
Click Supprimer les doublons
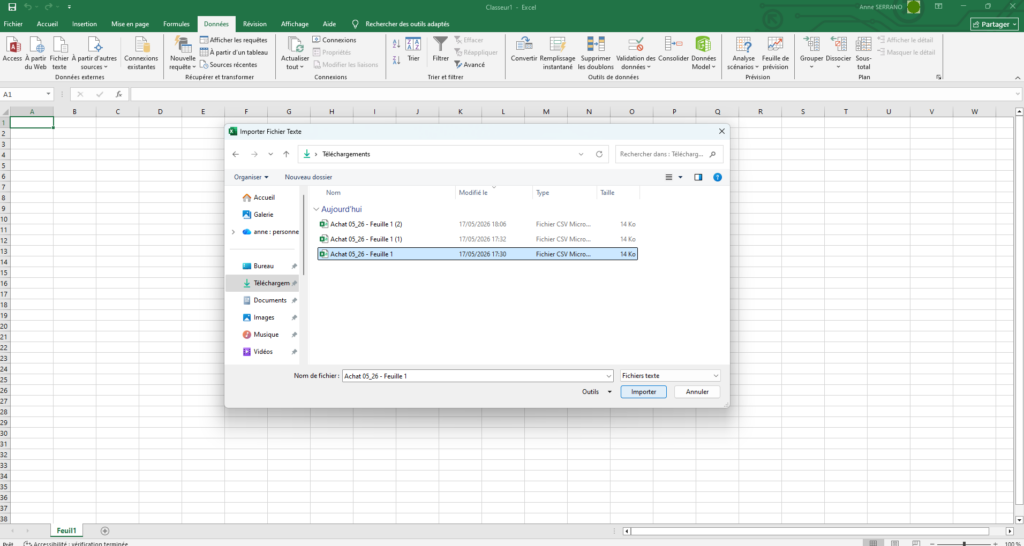(x=596, y=54)
